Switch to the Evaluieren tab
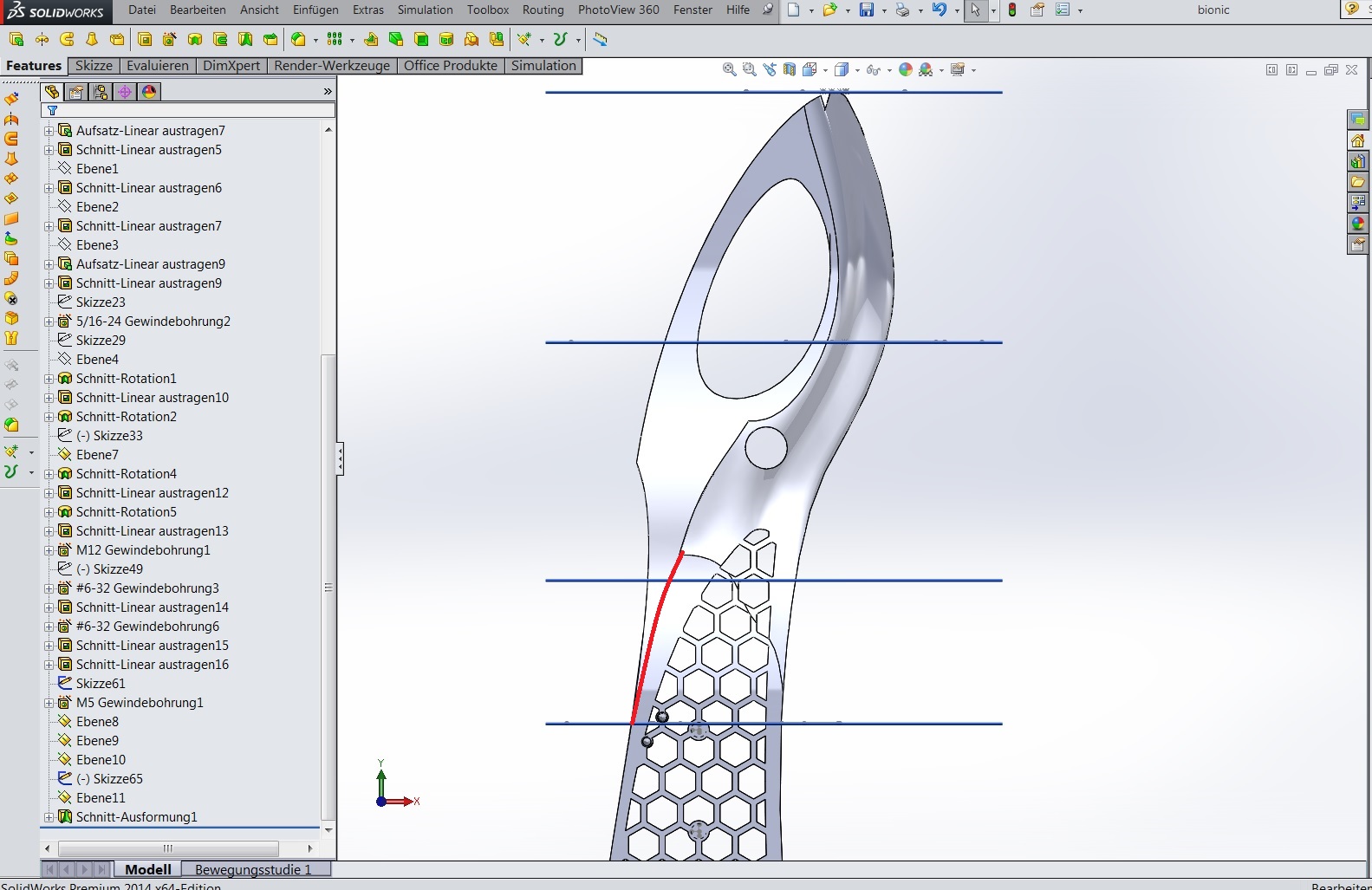The height and width of the screenshot is (890, 1372). [x=158, y=66]
